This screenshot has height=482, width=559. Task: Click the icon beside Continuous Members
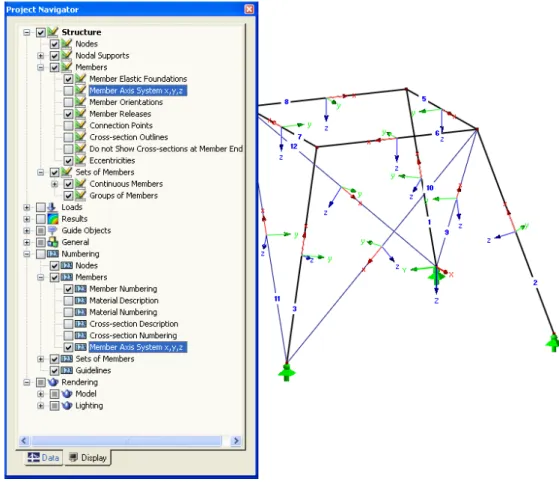[x=81, y=184]
